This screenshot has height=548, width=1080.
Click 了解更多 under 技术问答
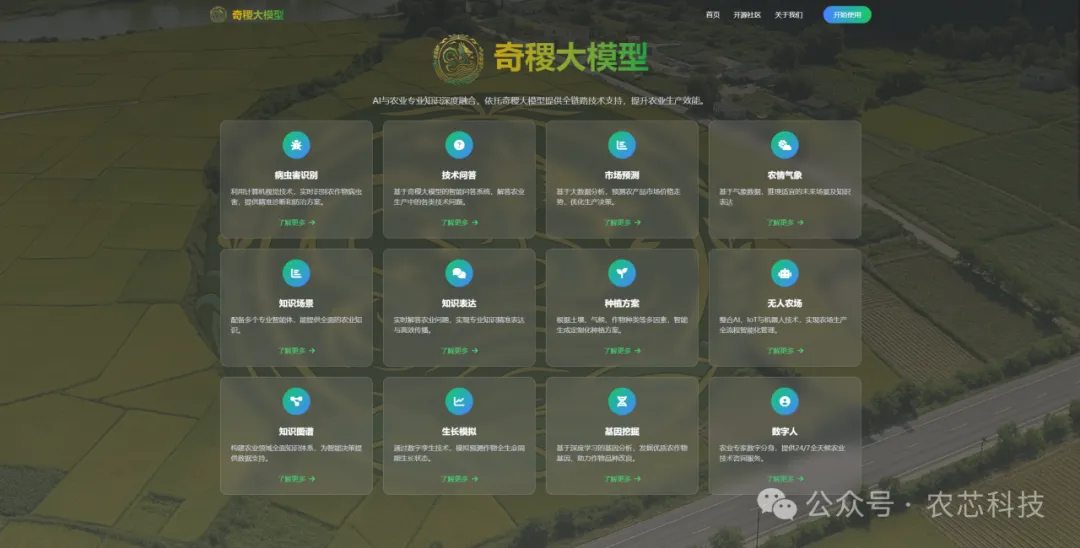pyautogui.click(x=459, y=222)
